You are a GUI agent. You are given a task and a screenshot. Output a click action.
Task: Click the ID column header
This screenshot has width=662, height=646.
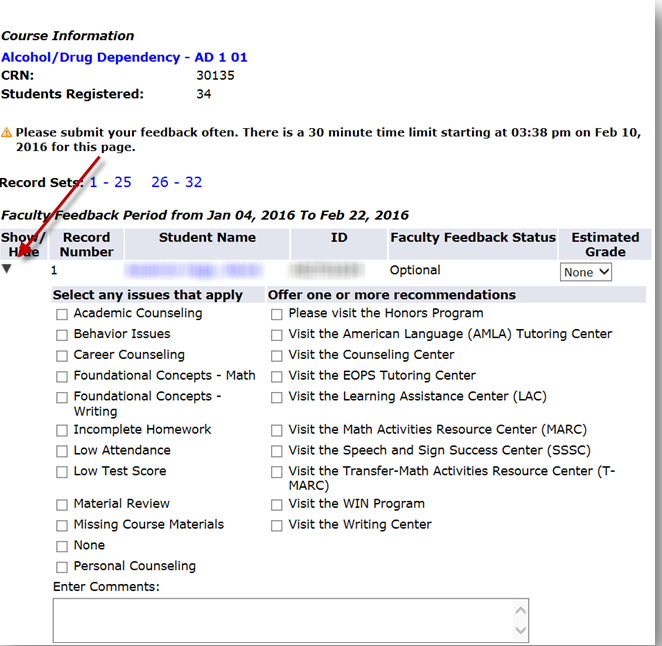(x=339, y=244)
